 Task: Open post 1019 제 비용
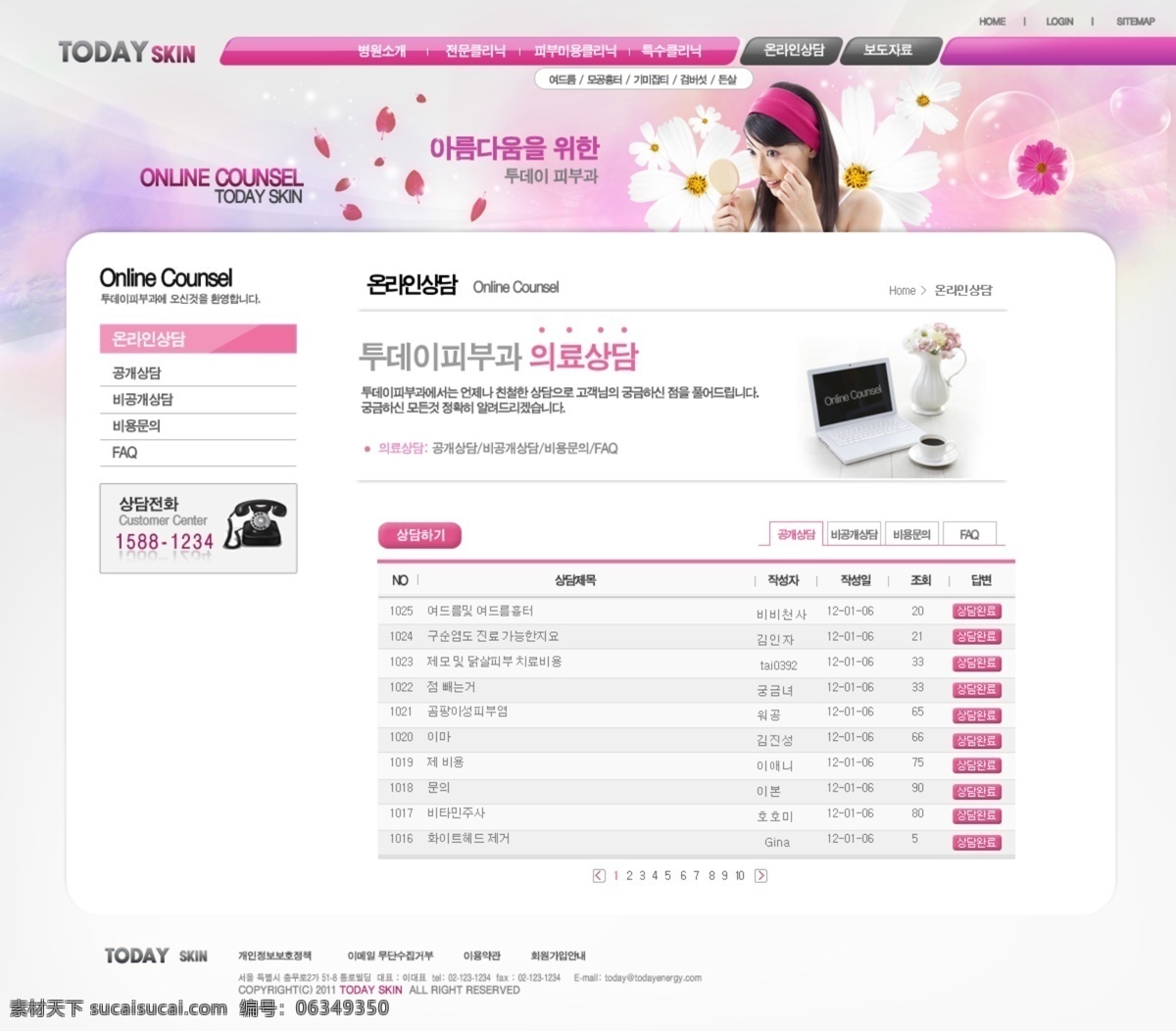pyautogui.click(x=445, y=762)
